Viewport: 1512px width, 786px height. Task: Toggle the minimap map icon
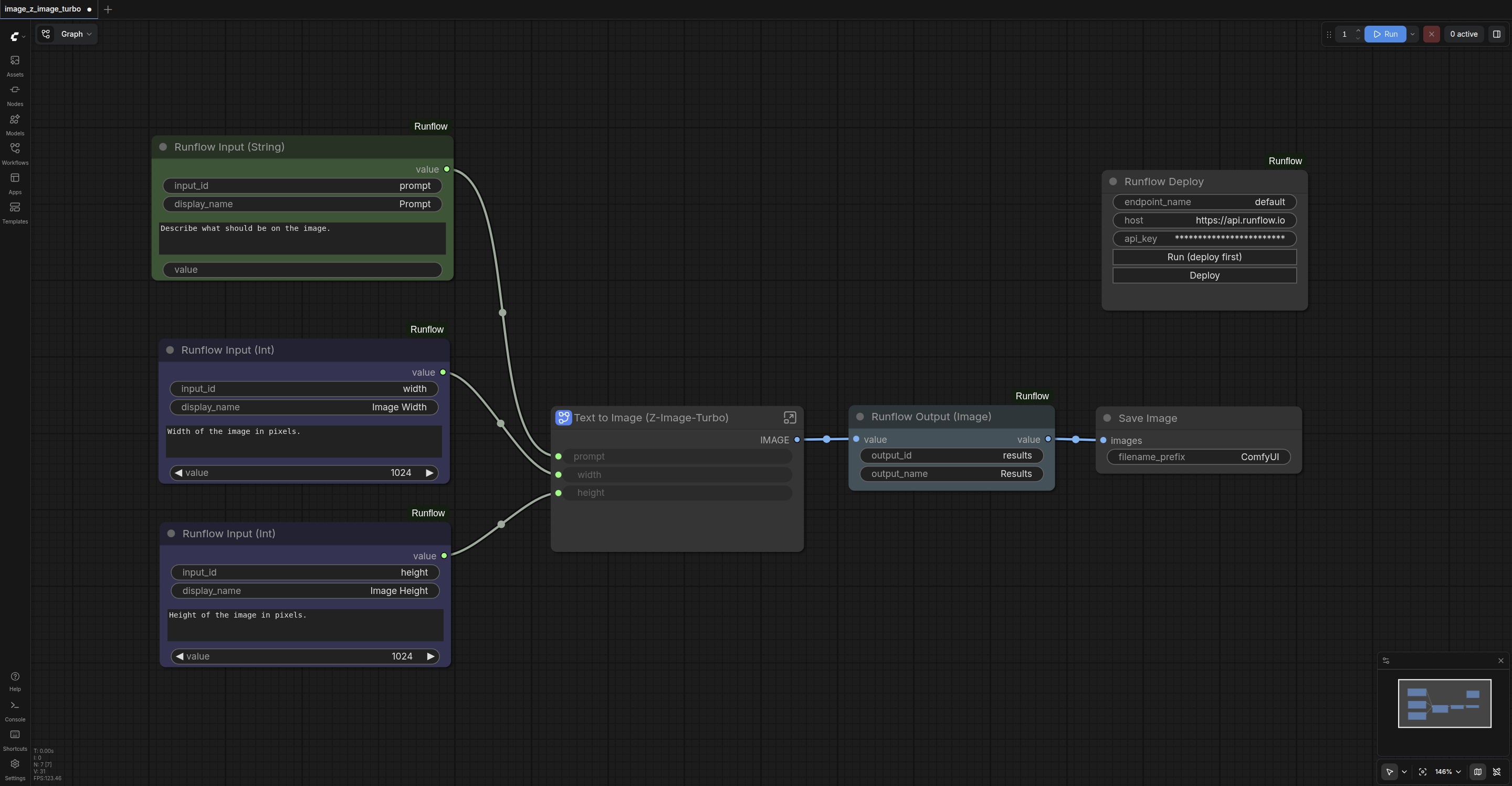1477,772
